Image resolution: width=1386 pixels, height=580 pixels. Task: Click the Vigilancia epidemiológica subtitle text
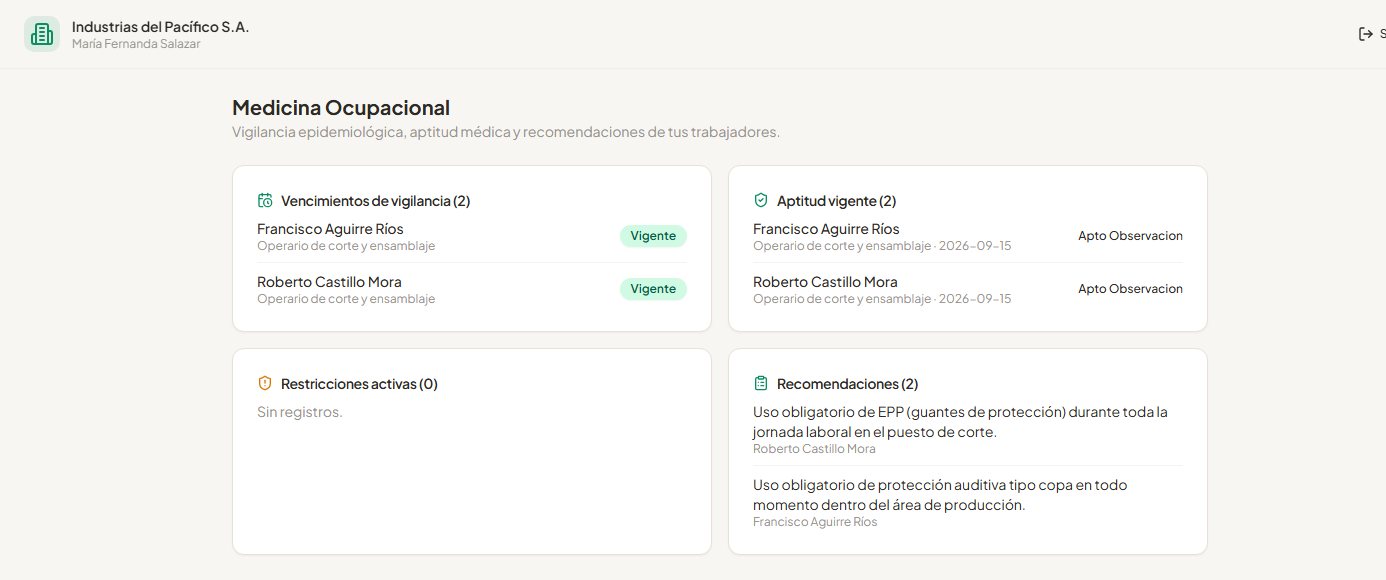tap(506, 132)
